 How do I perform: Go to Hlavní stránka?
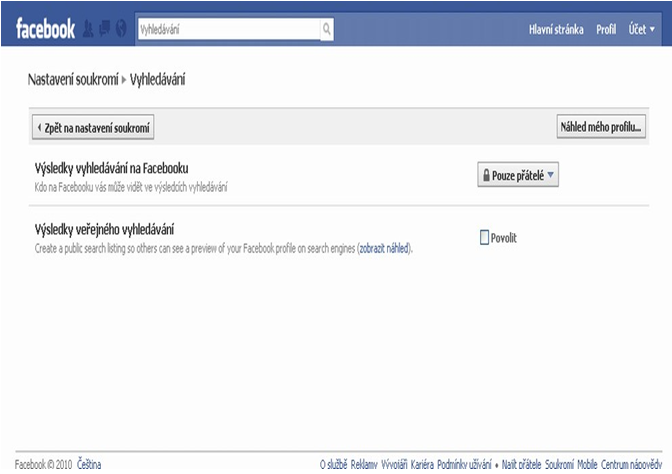coord(556,30)
